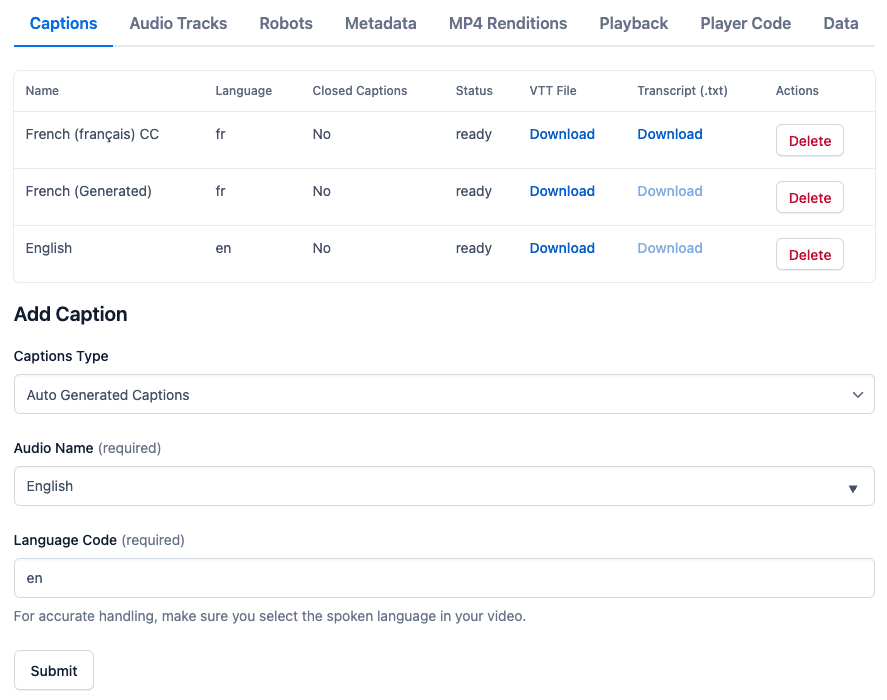Screen dimensions: 887x700
Task: Click the Language column header
Action: pos(243,91)
